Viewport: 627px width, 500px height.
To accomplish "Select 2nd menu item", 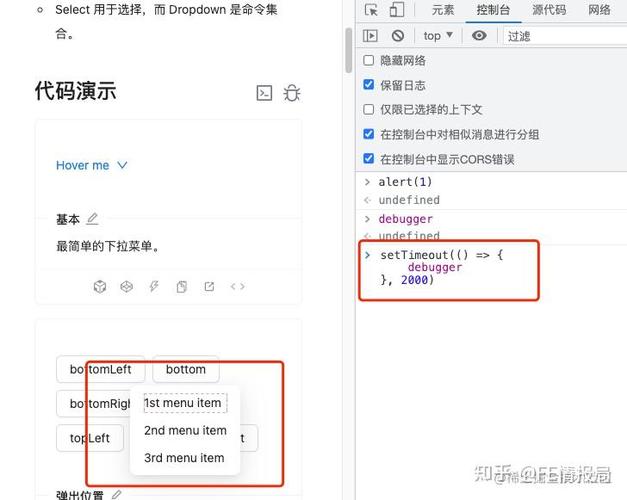I will coord(185,430).
